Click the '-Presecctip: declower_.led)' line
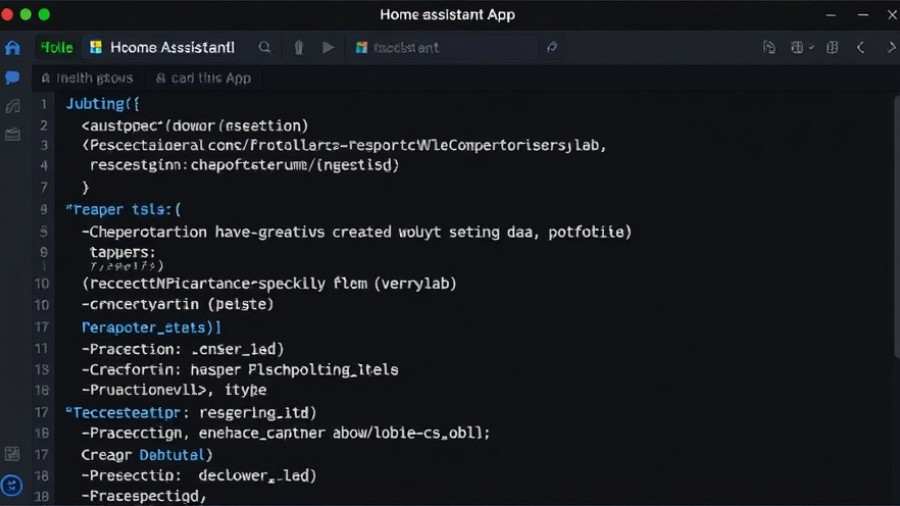This screenshot has height=506, width=900. click(199, 476)
